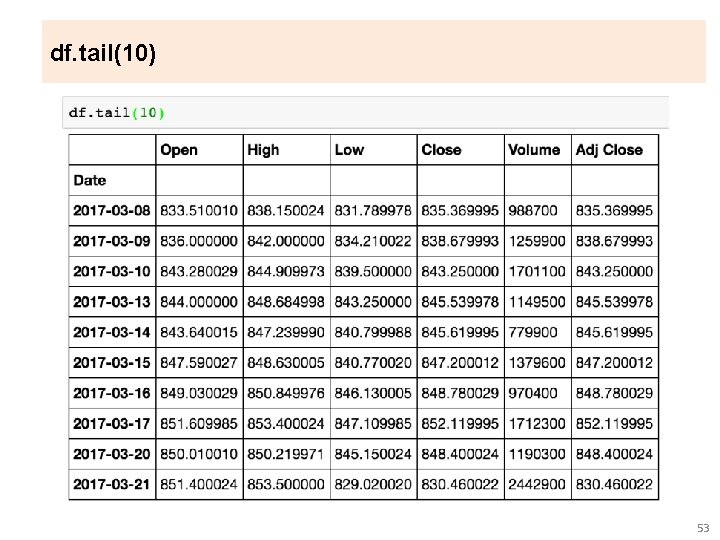Click High value 853.500000
Image resolution: width=720 pixels, height=540 pixels.
click(286, 484)
